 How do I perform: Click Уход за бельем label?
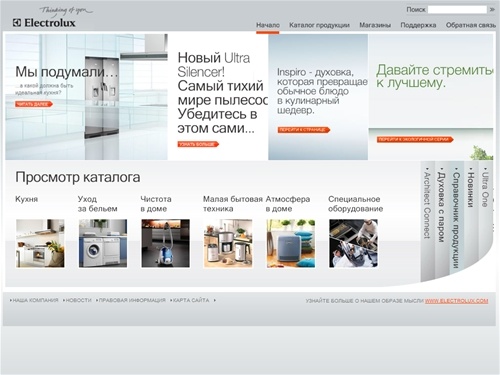[98, 204]
